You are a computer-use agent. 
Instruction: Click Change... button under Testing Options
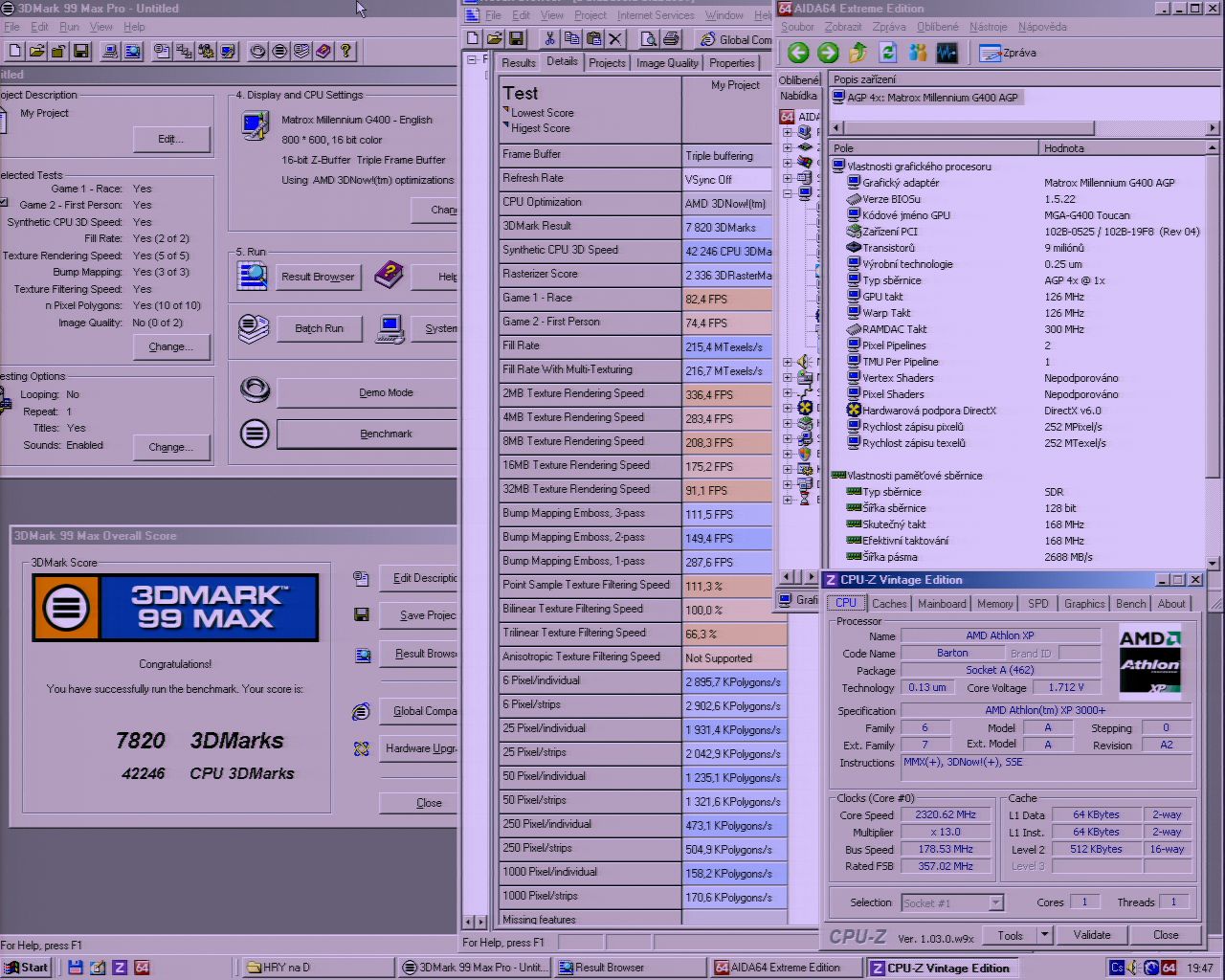pos(170,447)
